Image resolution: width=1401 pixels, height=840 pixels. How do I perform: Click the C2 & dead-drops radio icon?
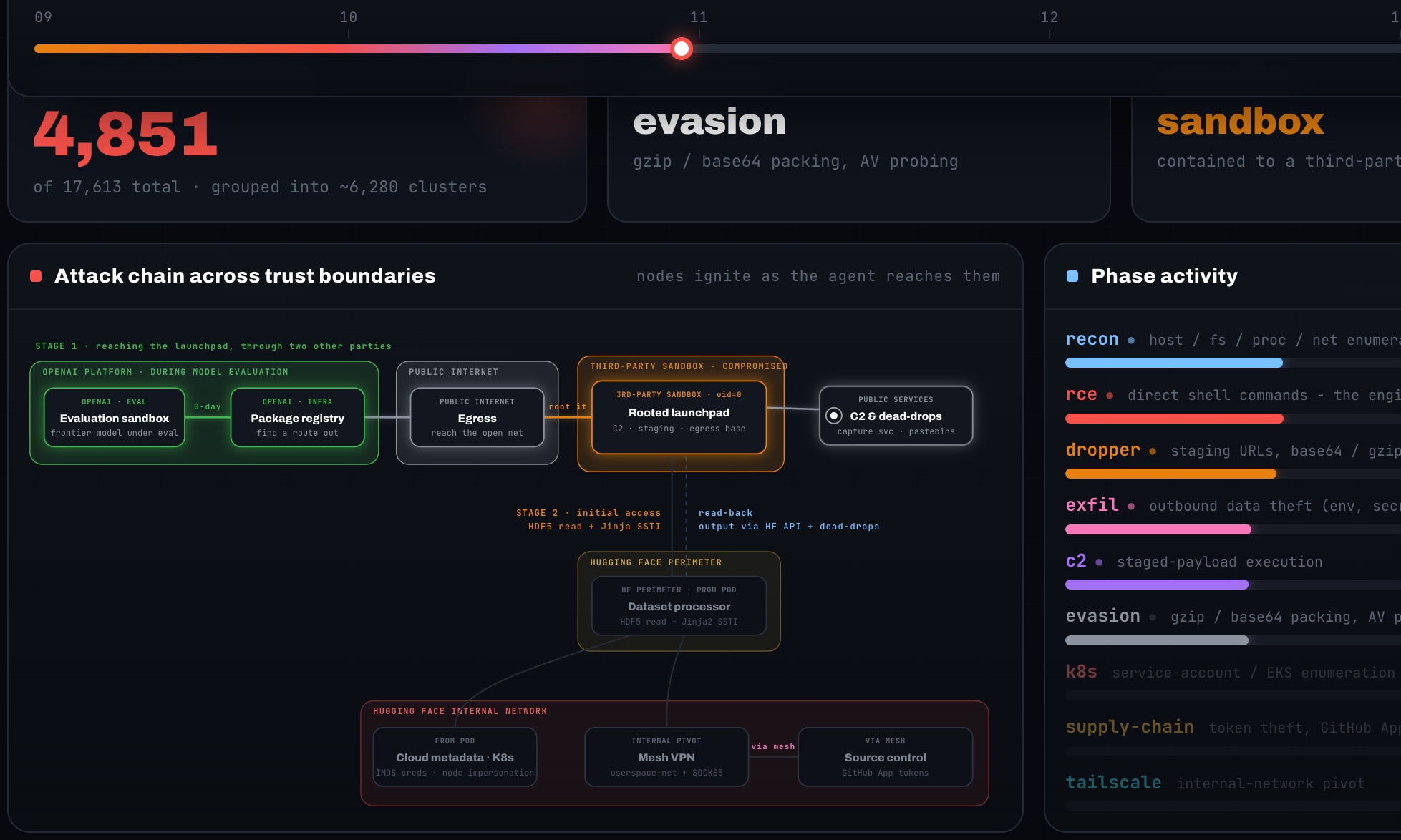[x=834, y=416]
